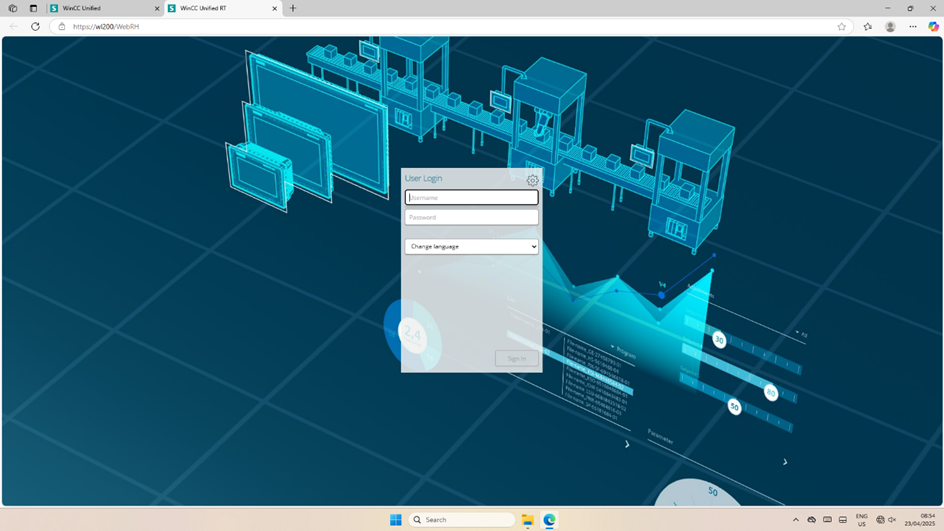Open the Copilot icon in the browser toolbar
Screen dimensions: 944x531
tap(933, 27)
